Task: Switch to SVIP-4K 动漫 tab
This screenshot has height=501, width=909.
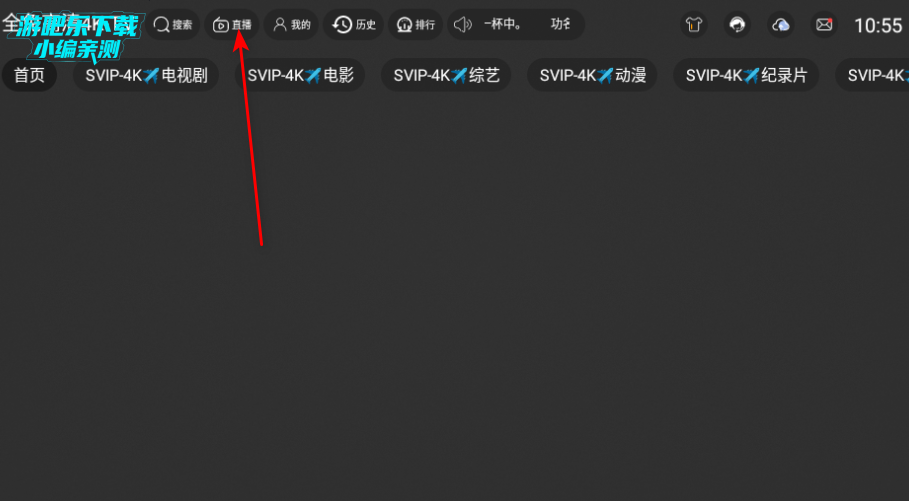Action: point(592,75)
